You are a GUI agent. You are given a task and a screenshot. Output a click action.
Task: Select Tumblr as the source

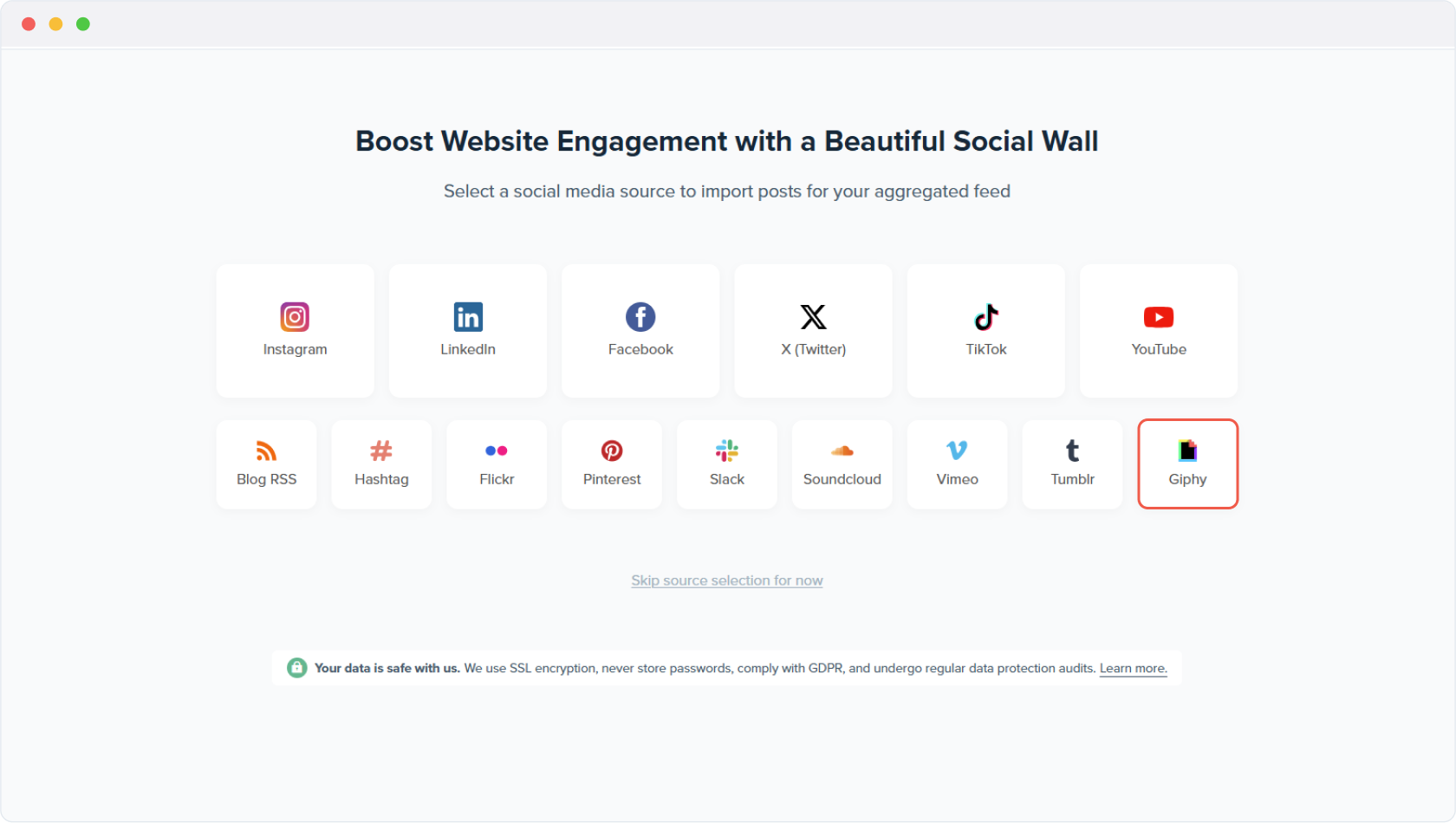click(x=1072, y=464)
